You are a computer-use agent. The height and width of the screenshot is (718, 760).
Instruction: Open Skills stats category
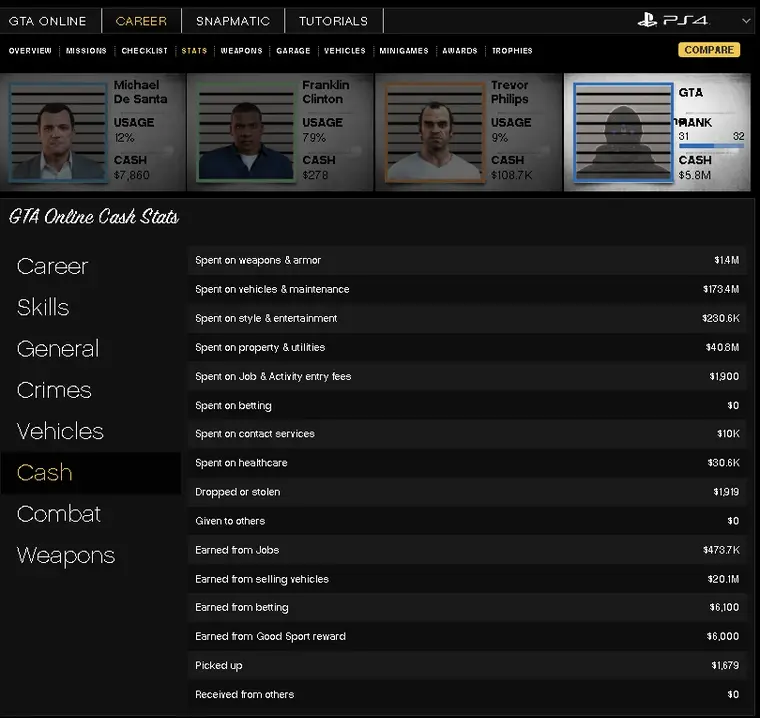pyautogui.click(x=43, y=307)
